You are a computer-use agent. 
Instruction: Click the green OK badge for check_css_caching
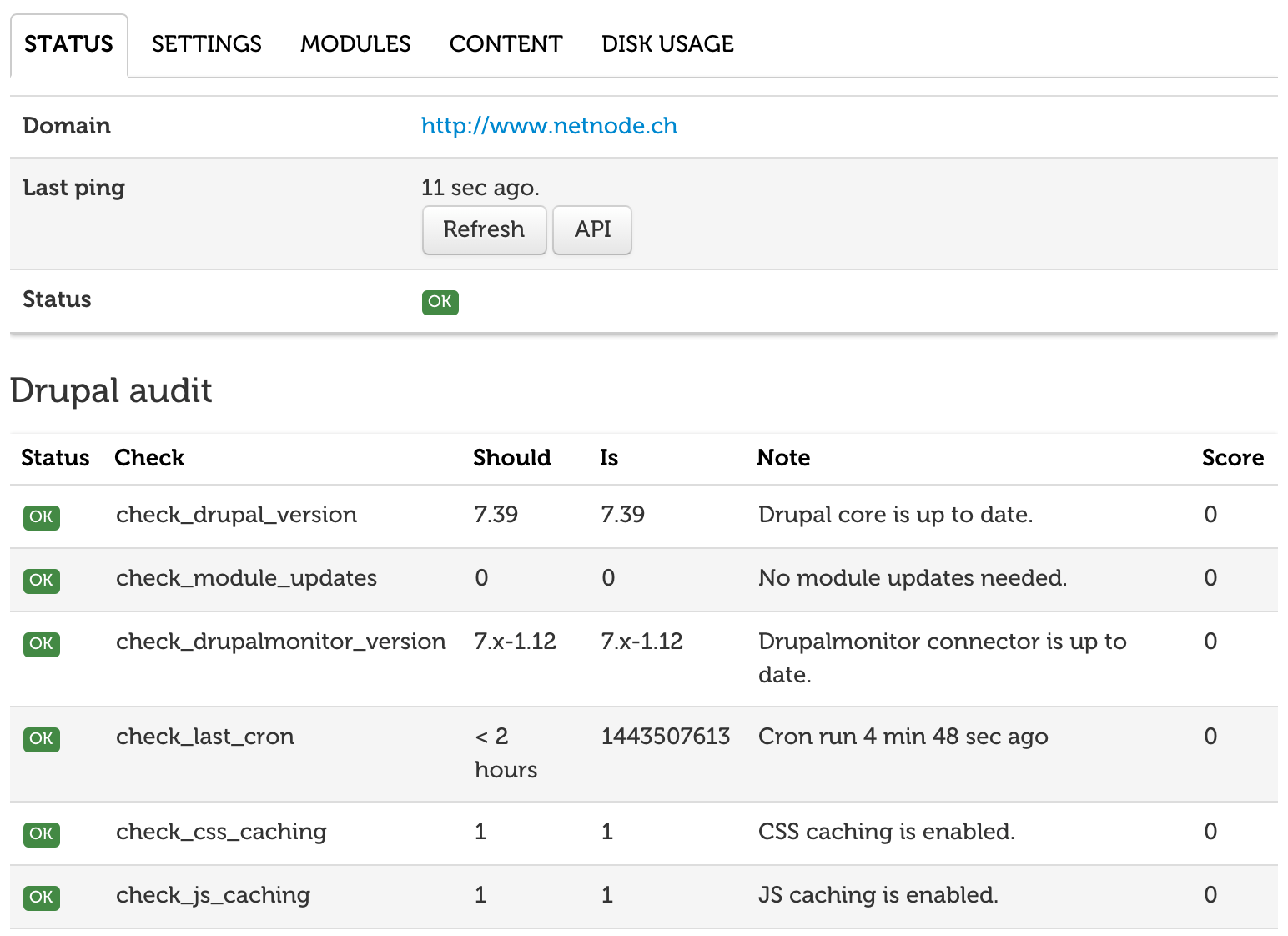[x=41, y=834]
